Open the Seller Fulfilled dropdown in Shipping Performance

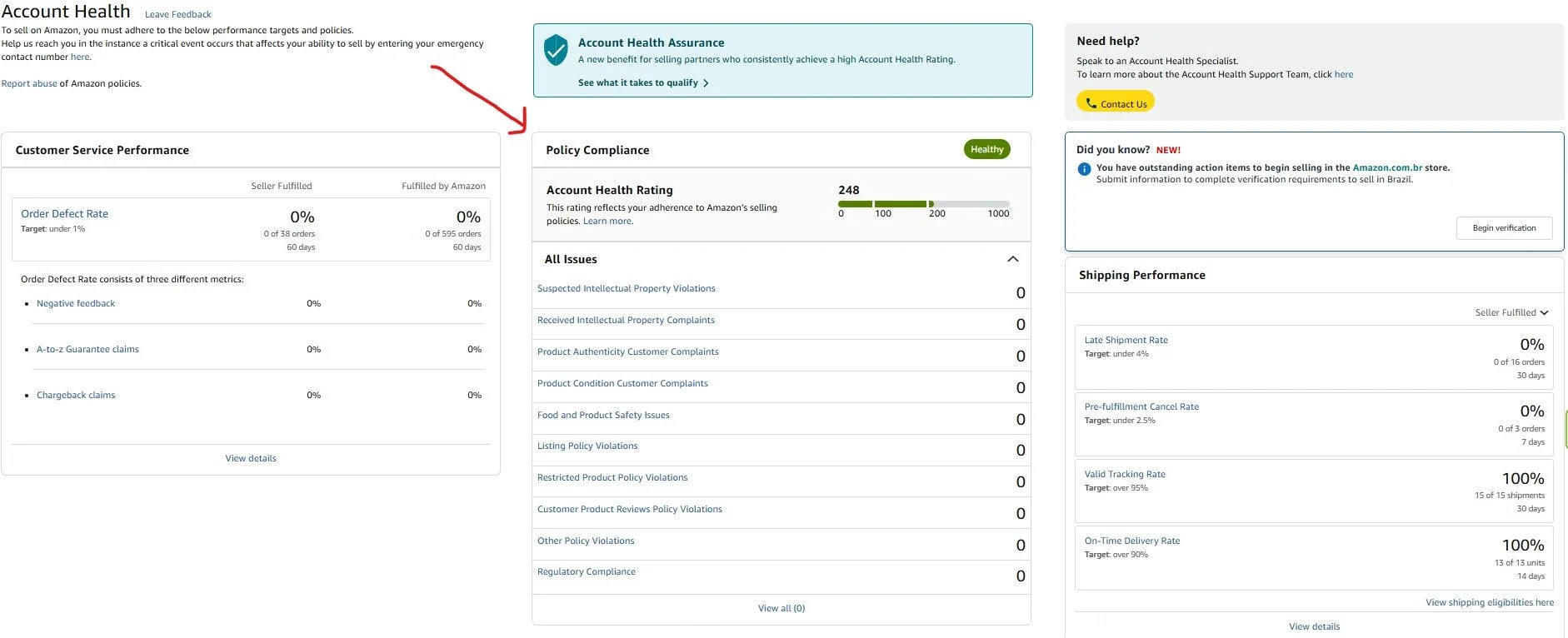(1511, 312)
